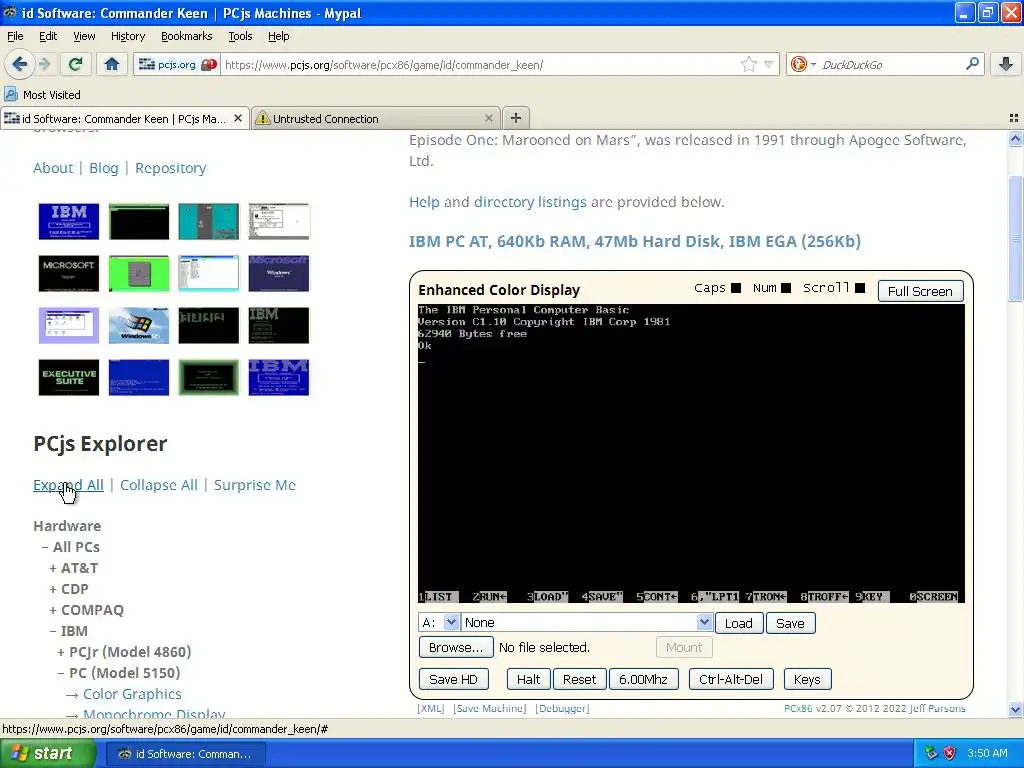The height and width of the screenshot is (768, 1024).
Task: Open the EXECUTIVE SUITE thumbnail
Action: [69, 377]
